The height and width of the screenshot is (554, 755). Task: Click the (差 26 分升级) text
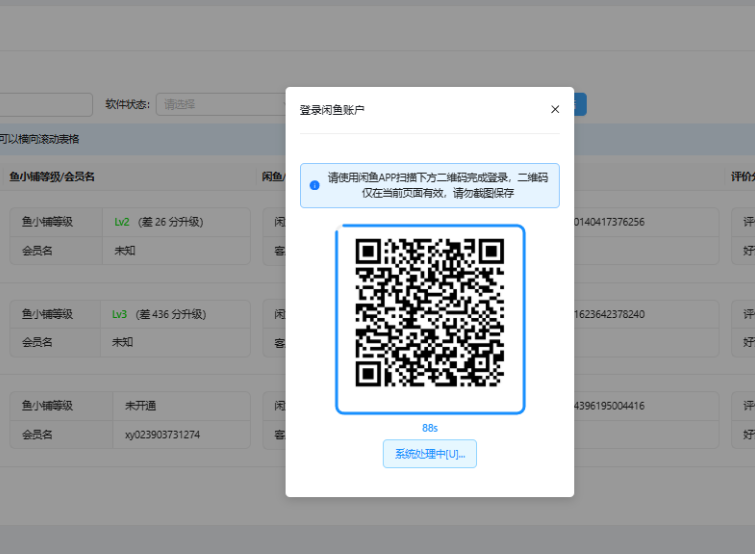[170, 222]
